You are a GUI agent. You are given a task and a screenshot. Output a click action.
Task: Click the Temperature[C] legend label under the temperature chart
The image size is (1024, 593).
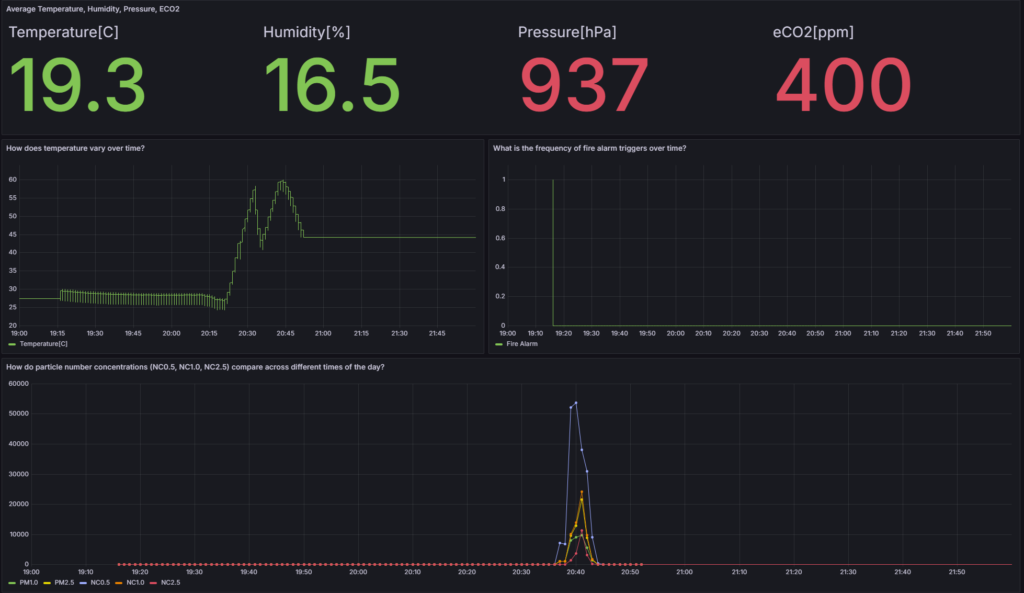44,344
